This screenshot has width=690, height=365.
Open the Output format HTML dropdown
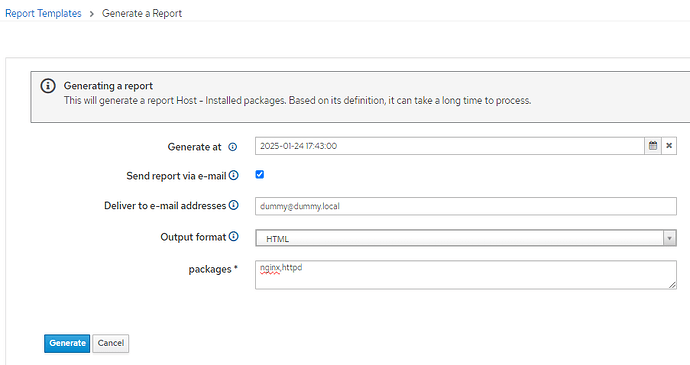pos(466,238)
